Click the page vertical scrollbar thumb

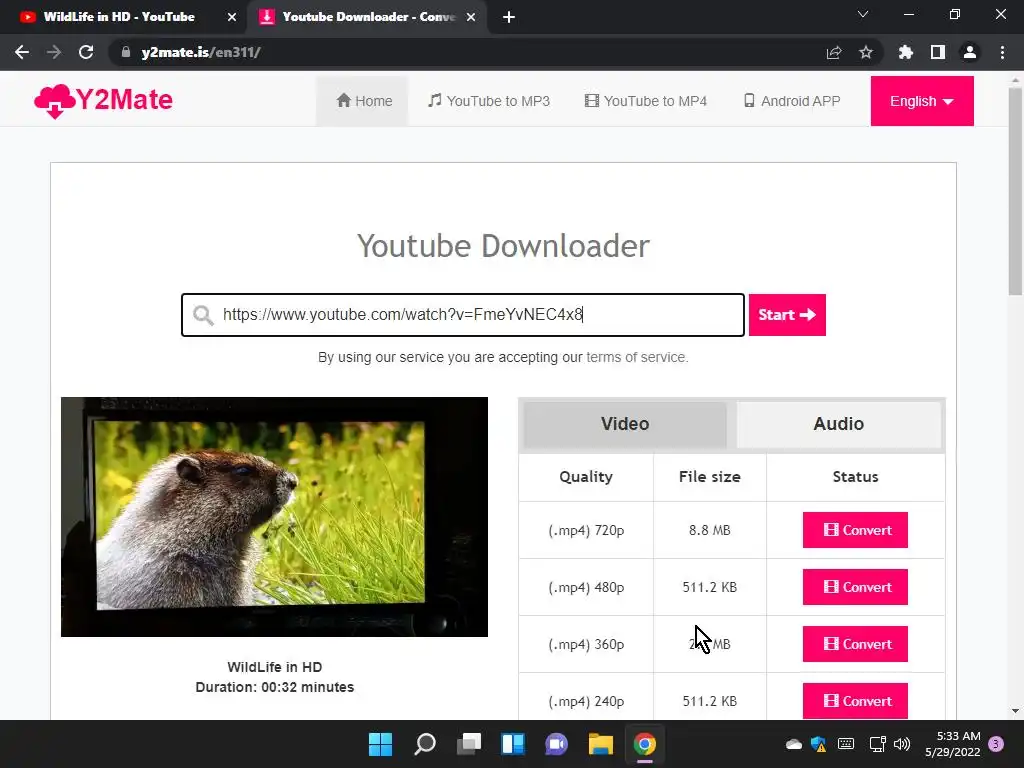[1015, 189]
